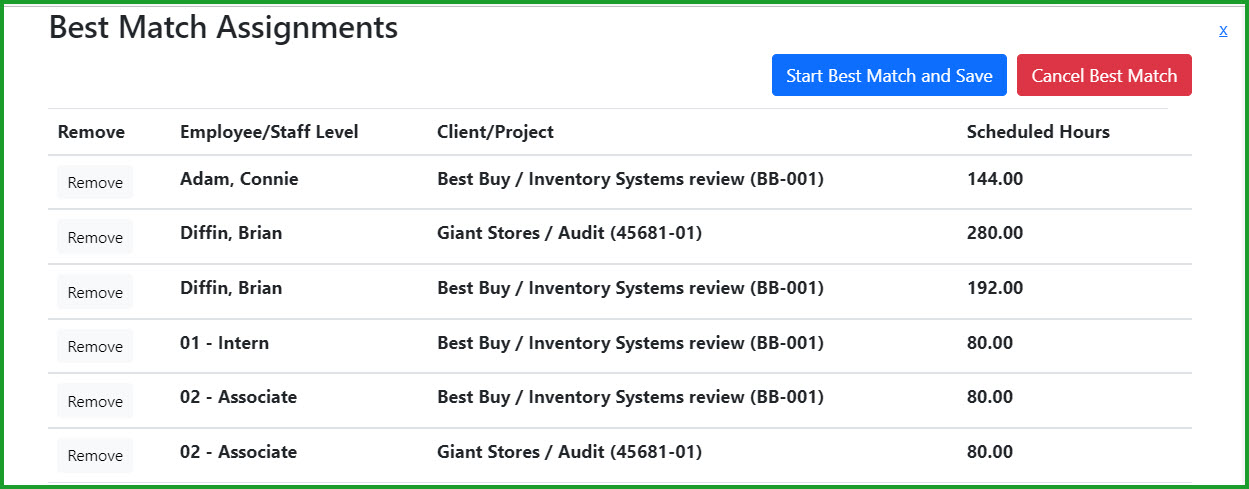The image size is (1249, 489).
Task: Click the 280.00 scheduled hours value
Action: (x=995, y=233)
